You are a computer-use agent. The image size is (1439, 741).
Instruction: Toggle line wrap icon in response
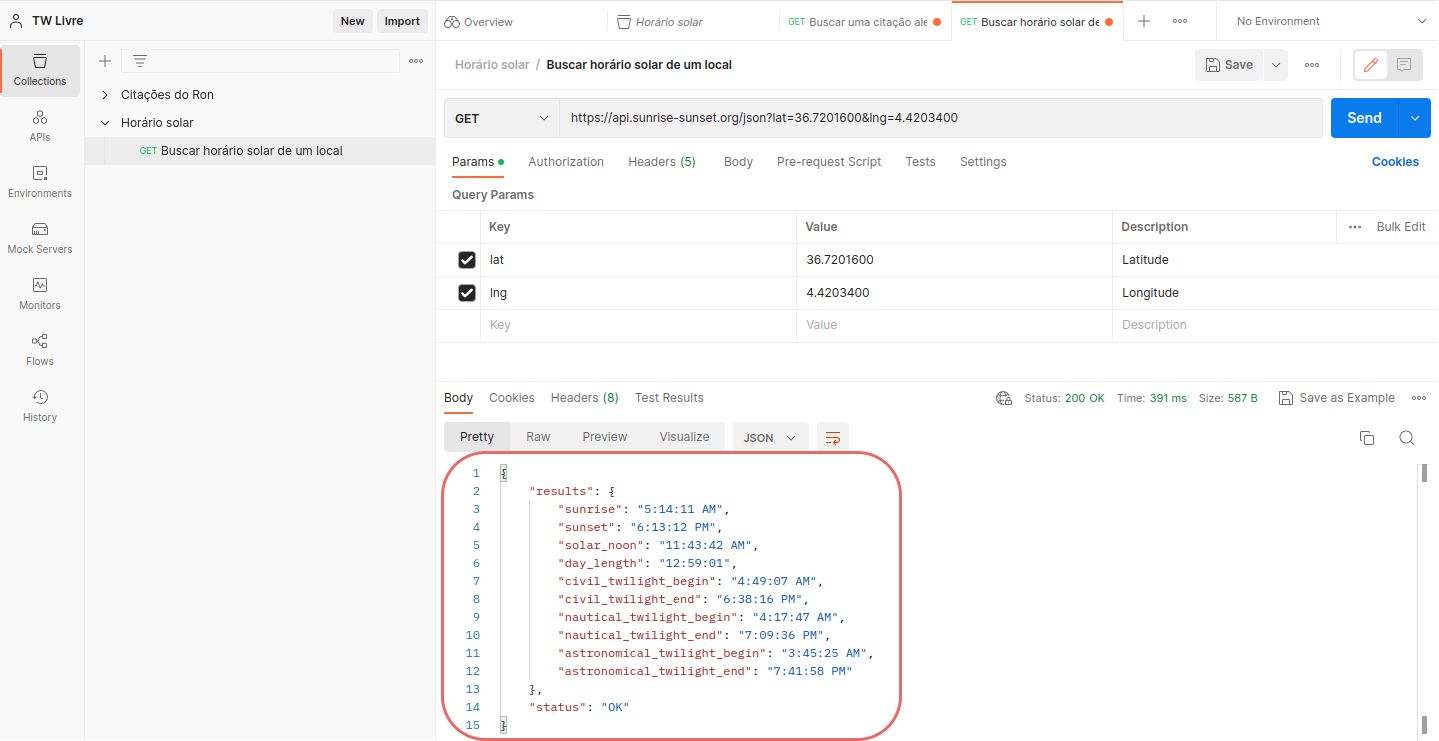coord(833,437)
